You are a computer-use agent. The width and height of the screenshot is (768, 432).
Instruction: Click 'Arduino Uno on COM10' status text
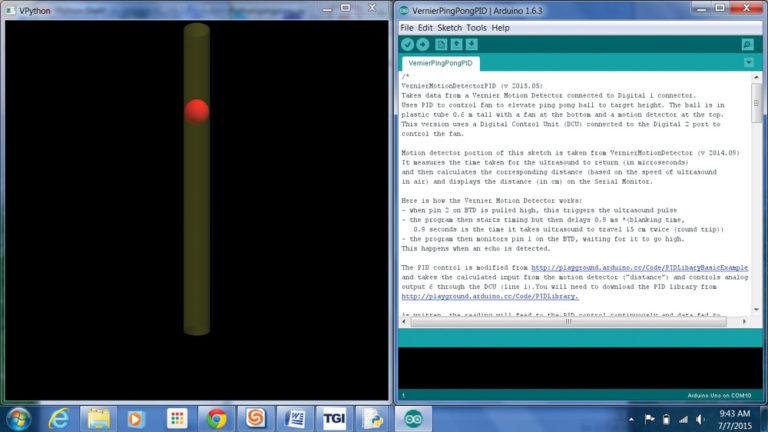(719, 395)
